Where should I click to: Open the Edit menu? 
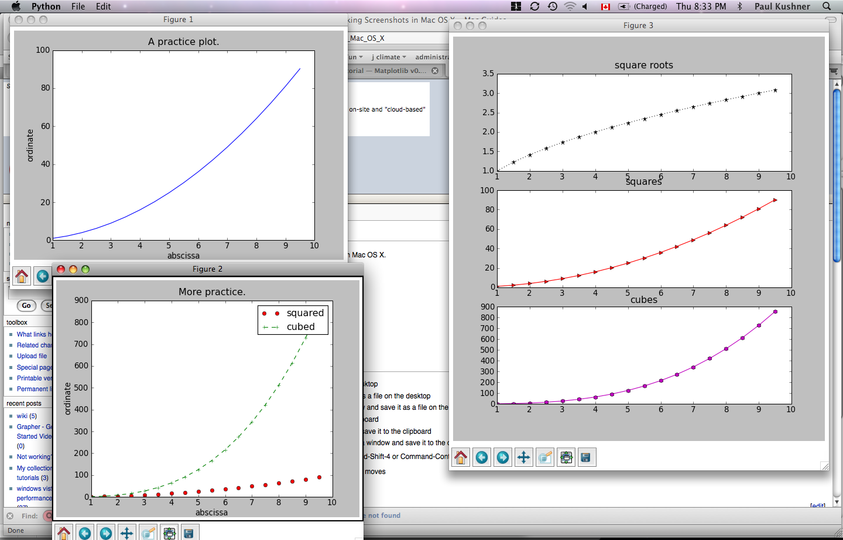click(x=103, y=6)
